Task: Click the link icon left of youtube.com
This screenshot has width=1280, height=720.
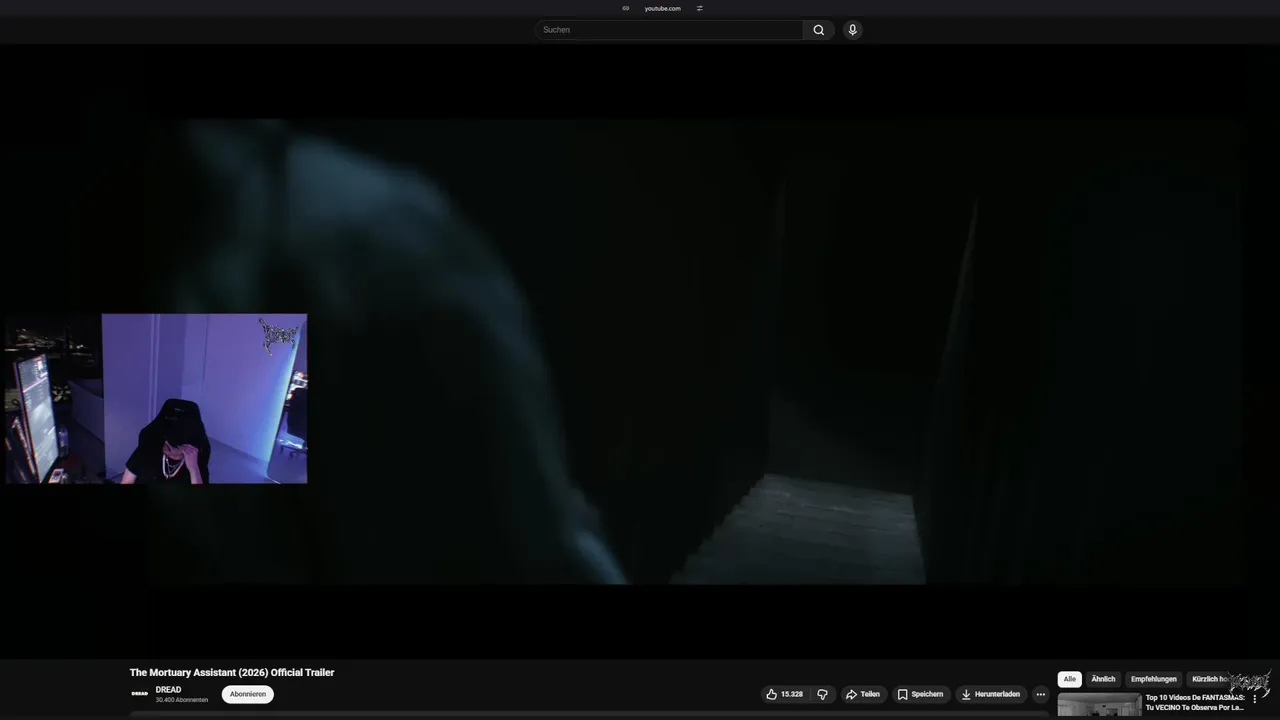Action: 626,8
